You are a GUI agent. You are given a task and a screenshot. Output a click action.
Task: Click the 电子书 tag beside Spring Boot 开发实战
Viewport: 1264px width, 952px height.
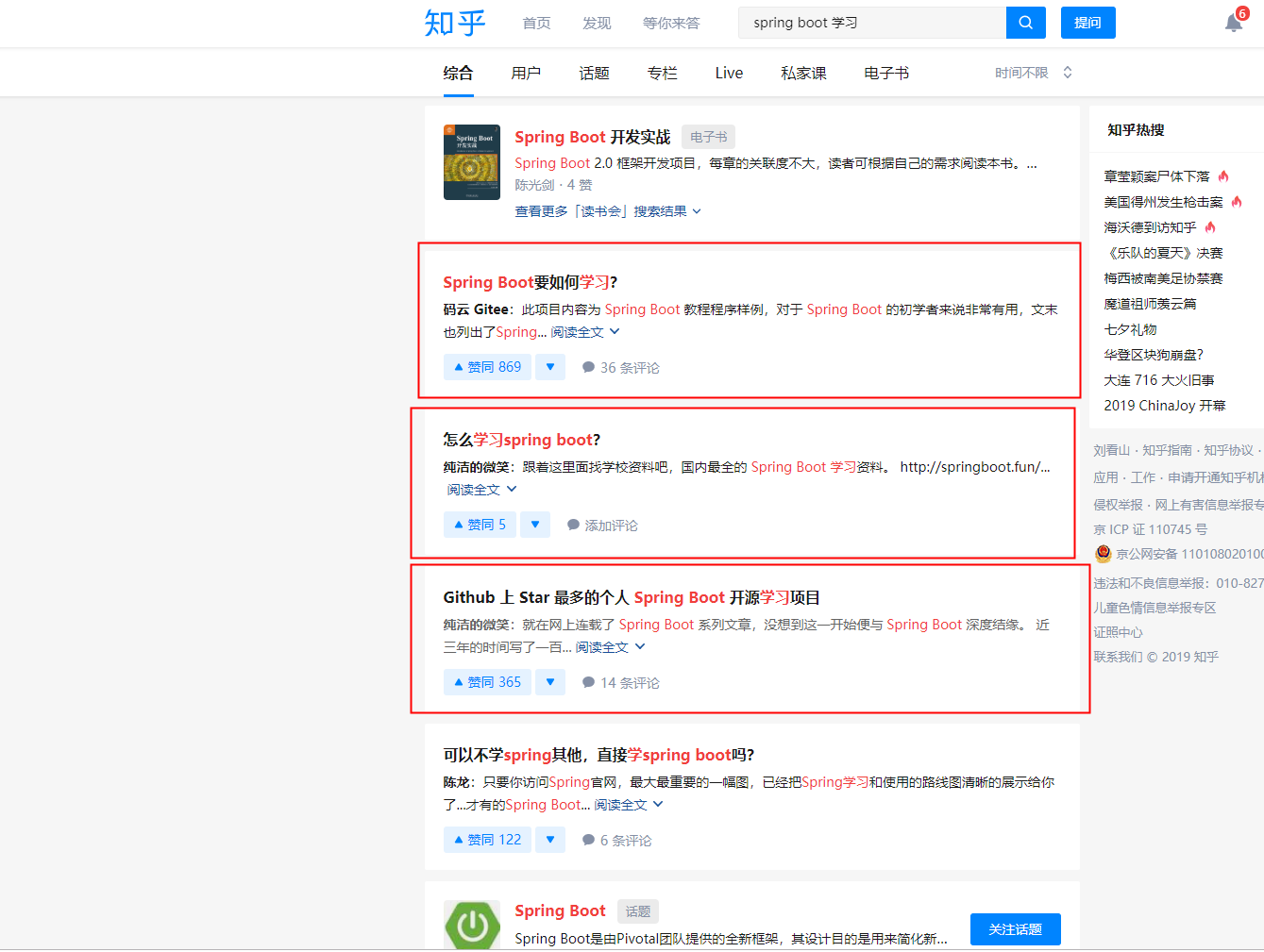click(x=708, y=137)
